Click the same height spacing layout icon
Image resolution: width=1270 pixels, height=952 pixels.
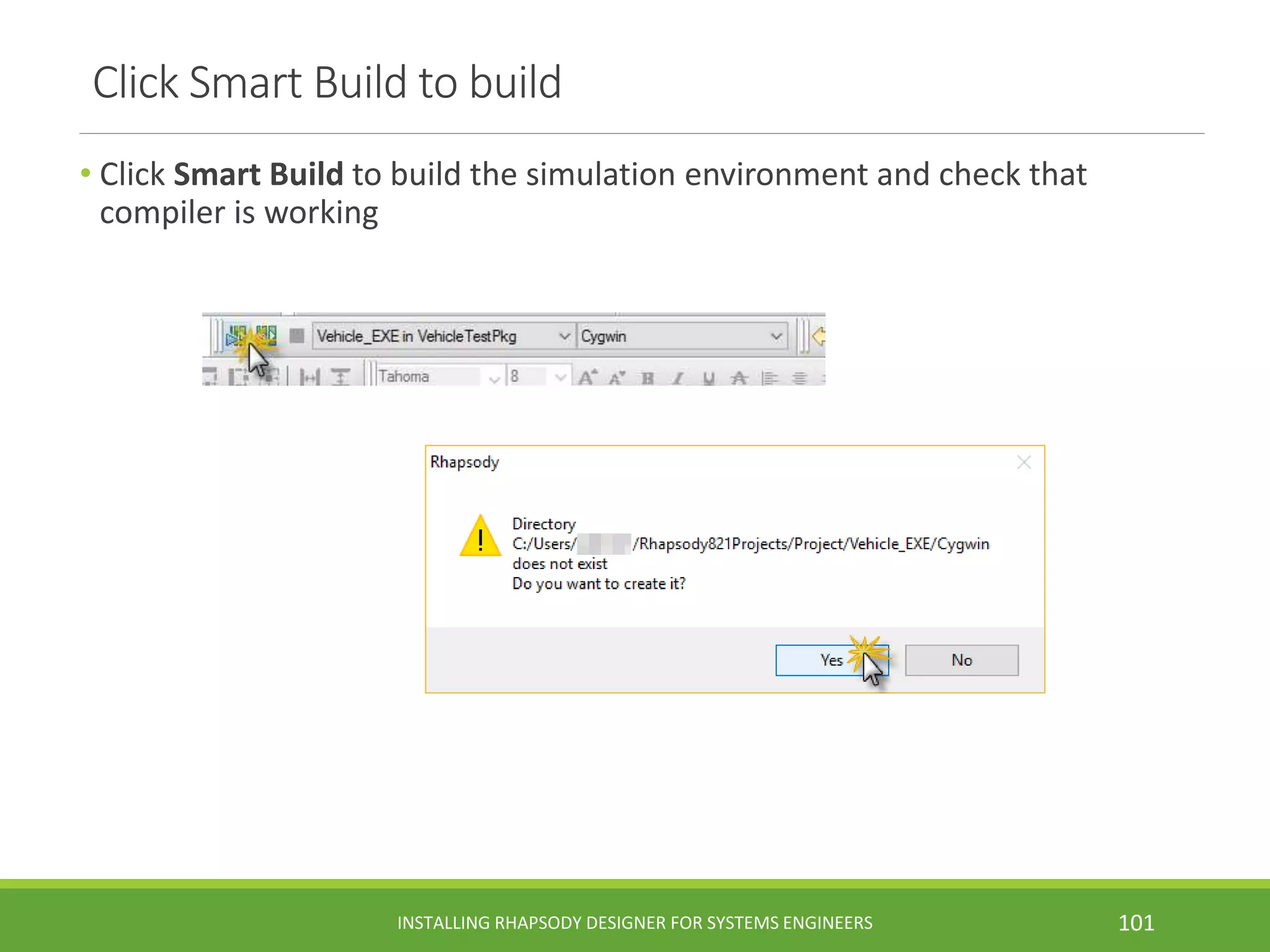pos(340,376)
